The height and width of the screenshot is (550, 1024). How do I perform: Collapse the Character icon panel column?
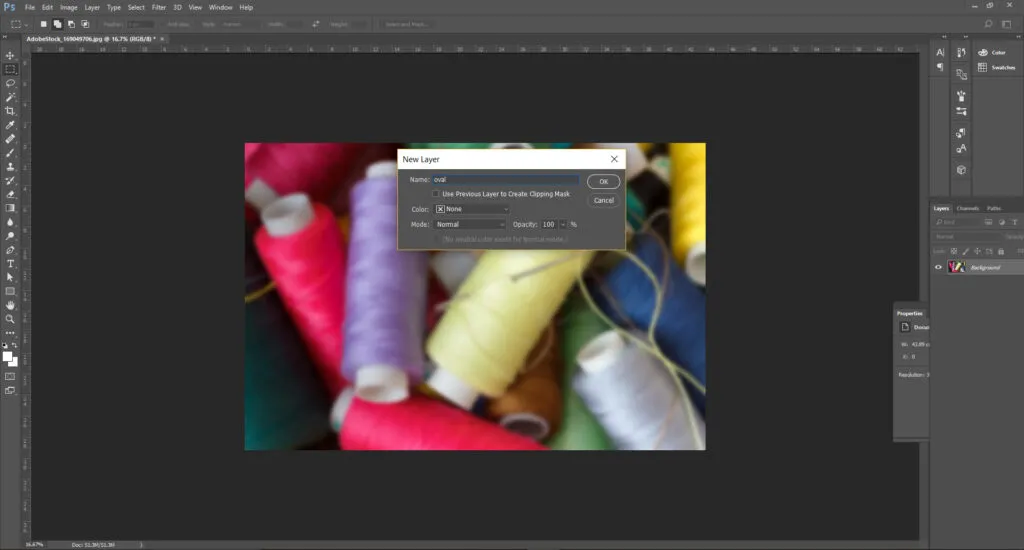(x=944, y=37)
